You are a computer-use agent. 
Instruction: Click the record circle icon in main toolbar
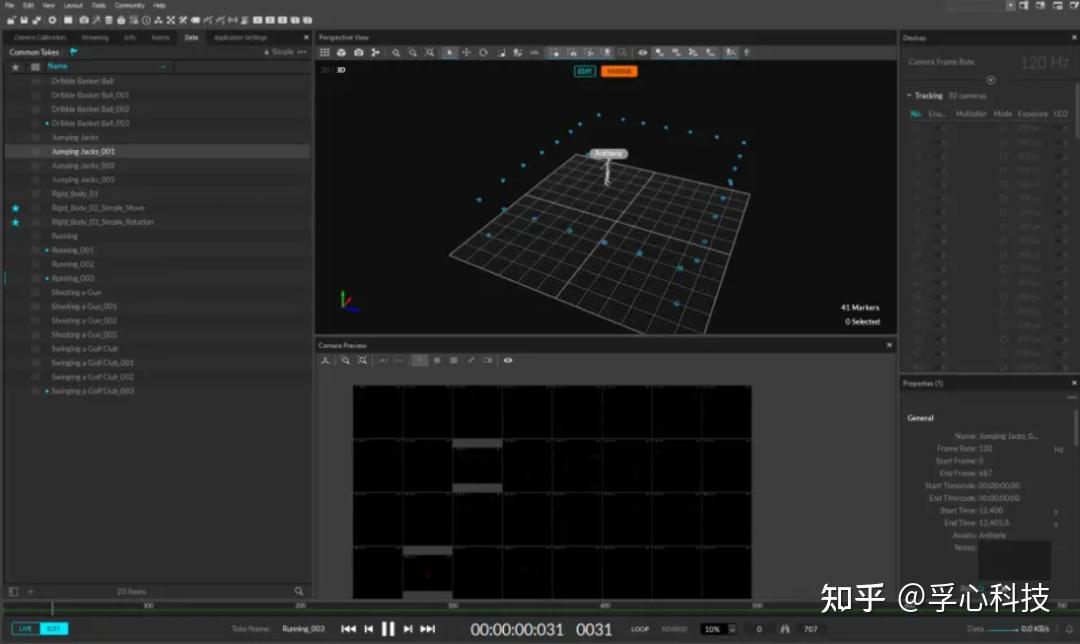pos(52,20)
